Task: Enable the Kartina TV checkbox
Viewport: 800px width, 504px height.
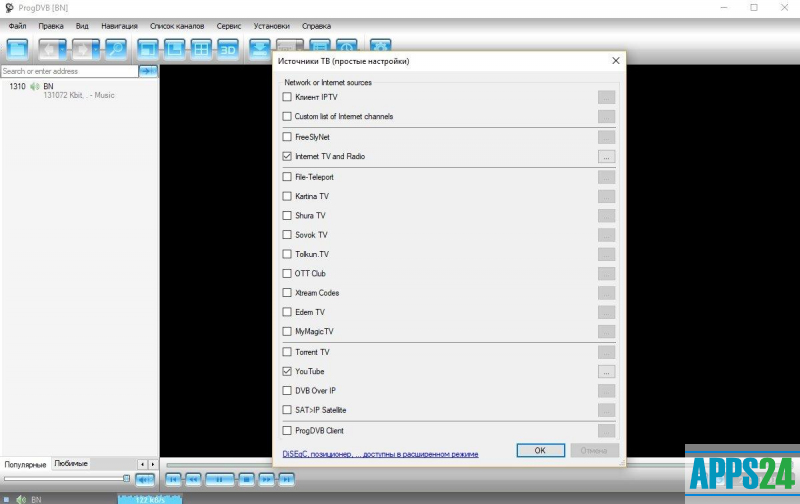Action: (x=287, y=196)
